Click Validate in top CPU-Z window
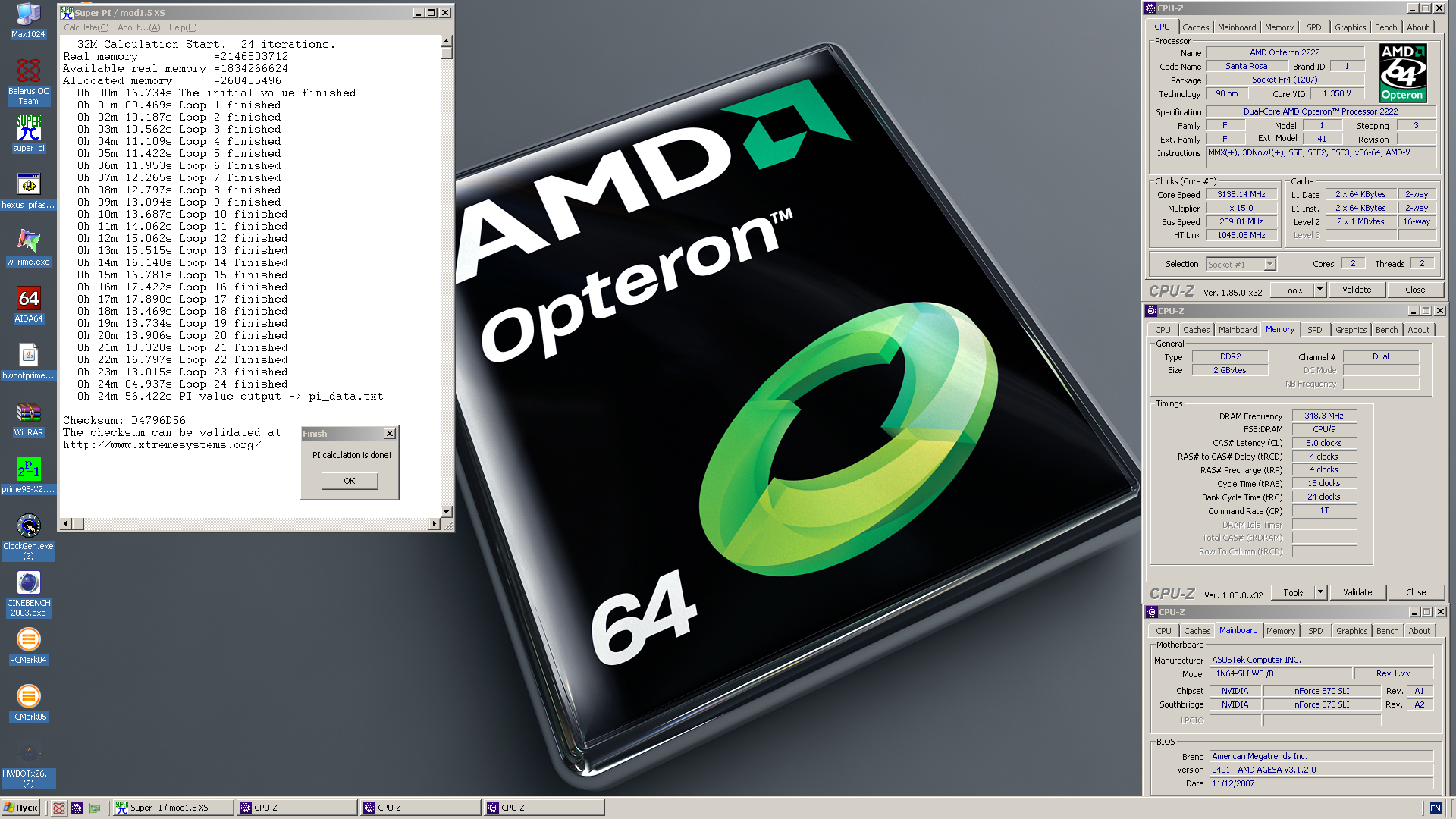1456x819 pixels. (x=1357, y=290)
